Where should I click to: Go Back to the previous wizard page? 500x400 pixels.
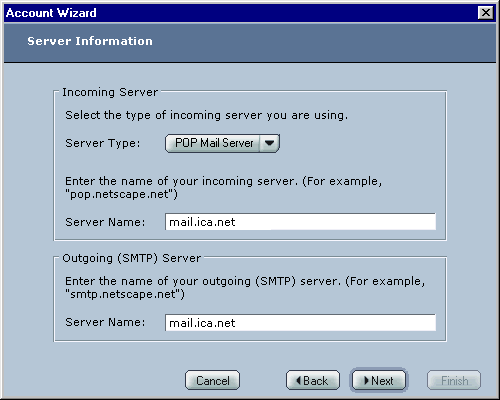pyautogui.click(x=313, y=380)
